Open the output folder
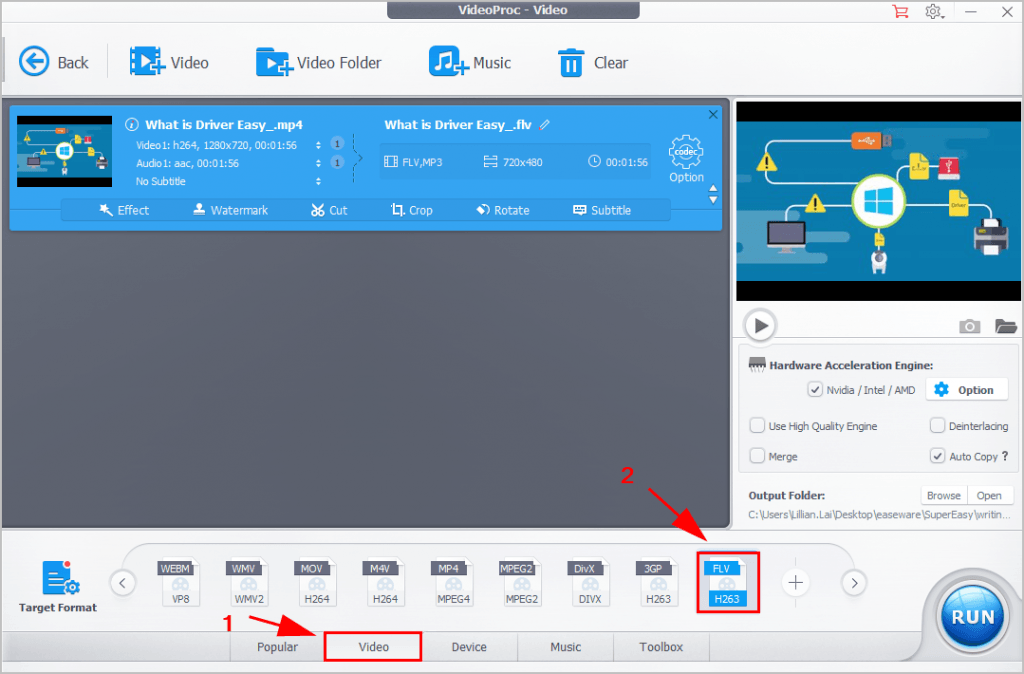The image size is (1024, 674). pos(989,495)
